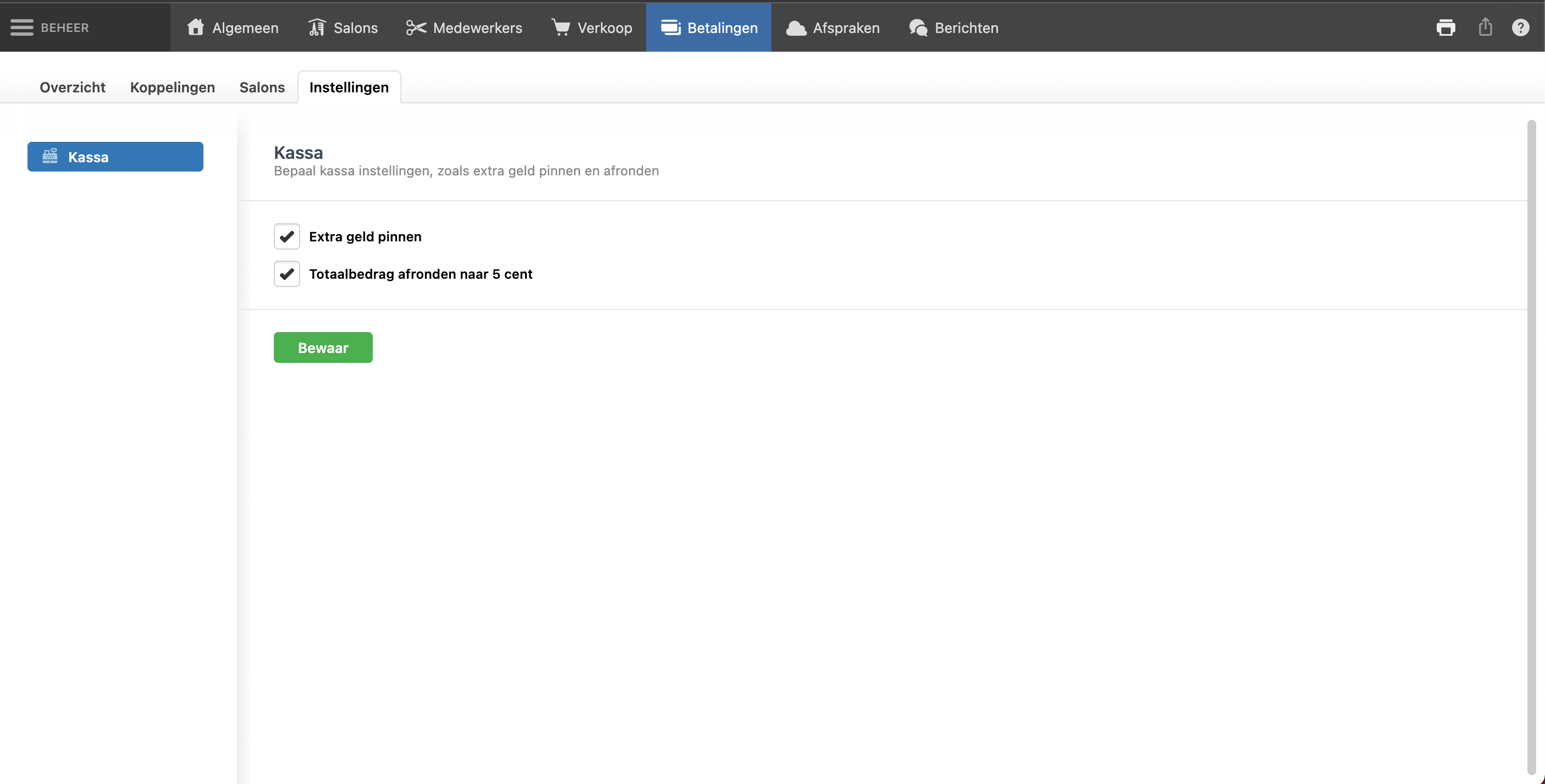This screenshot has height=784, width=1545.
Task: Switch to the Koppelingen tab
Action: pyautogui.click(x=172, y=87)
